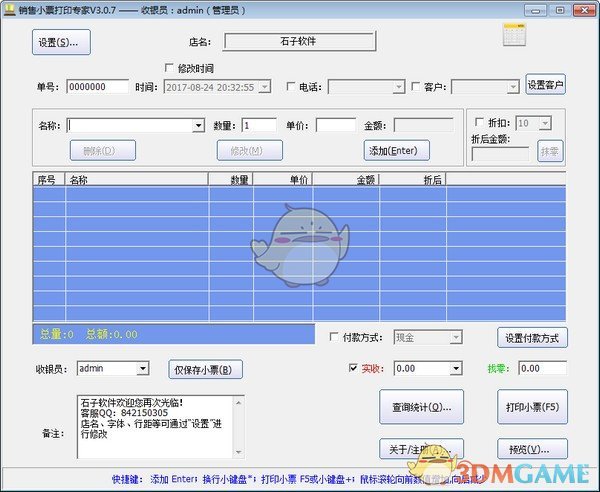Check the 付款方式 checkbox
This screenshot has width=600, height=492.
[334, 337]
